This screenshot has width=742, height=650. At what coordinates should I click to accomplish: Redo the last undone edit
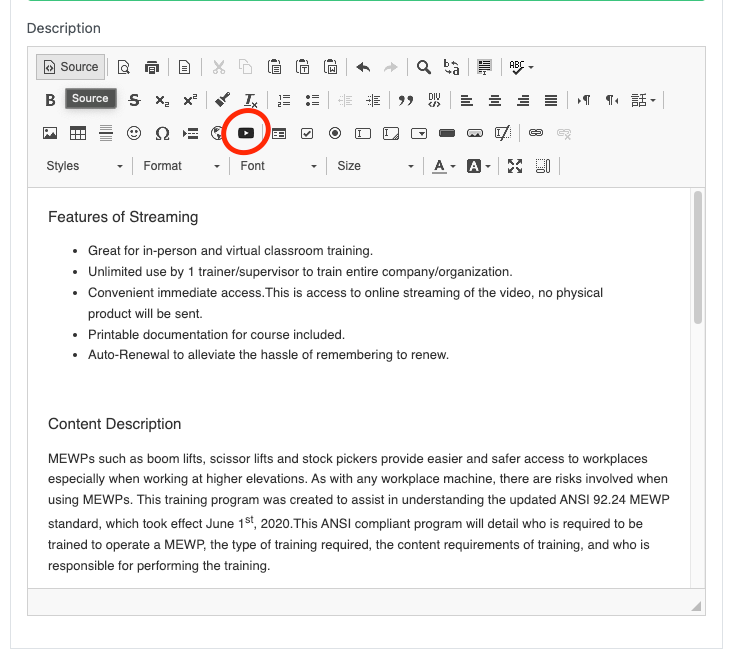391,67
